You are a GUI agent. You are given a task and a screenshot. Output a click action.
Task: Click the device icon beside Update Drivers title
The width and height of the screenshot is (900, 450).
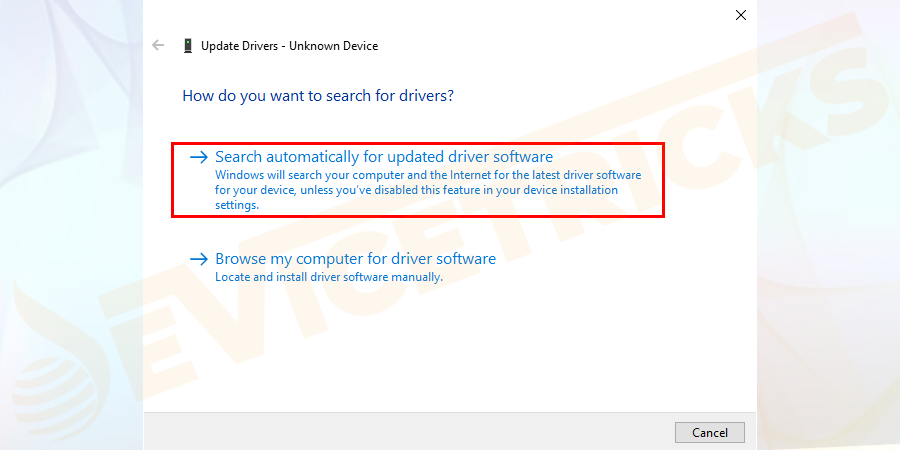click(x=188, y=46)
